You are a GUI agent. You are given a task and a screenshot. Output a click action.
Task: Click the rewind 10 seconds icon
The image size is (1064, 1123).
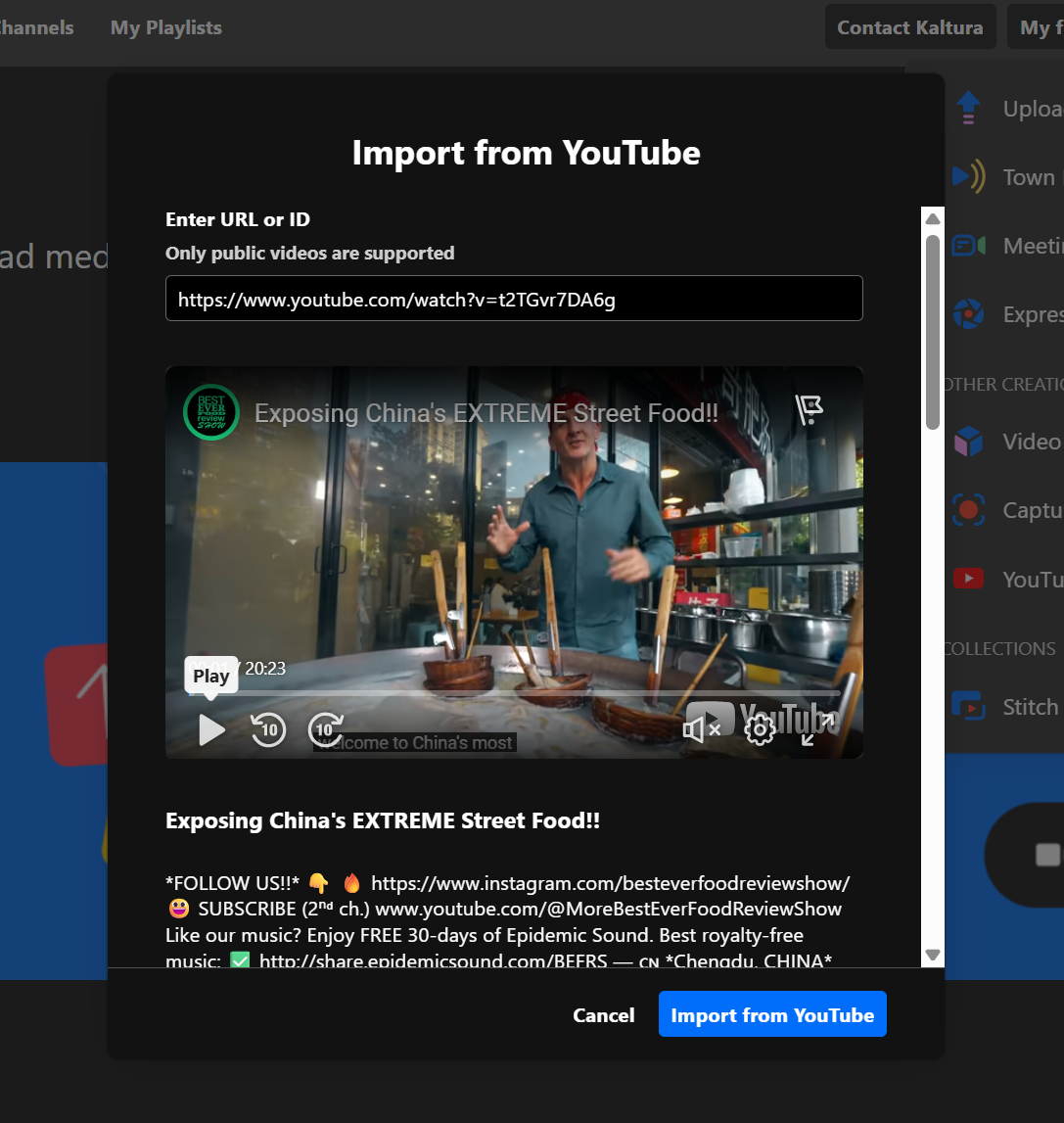point(268,729)
